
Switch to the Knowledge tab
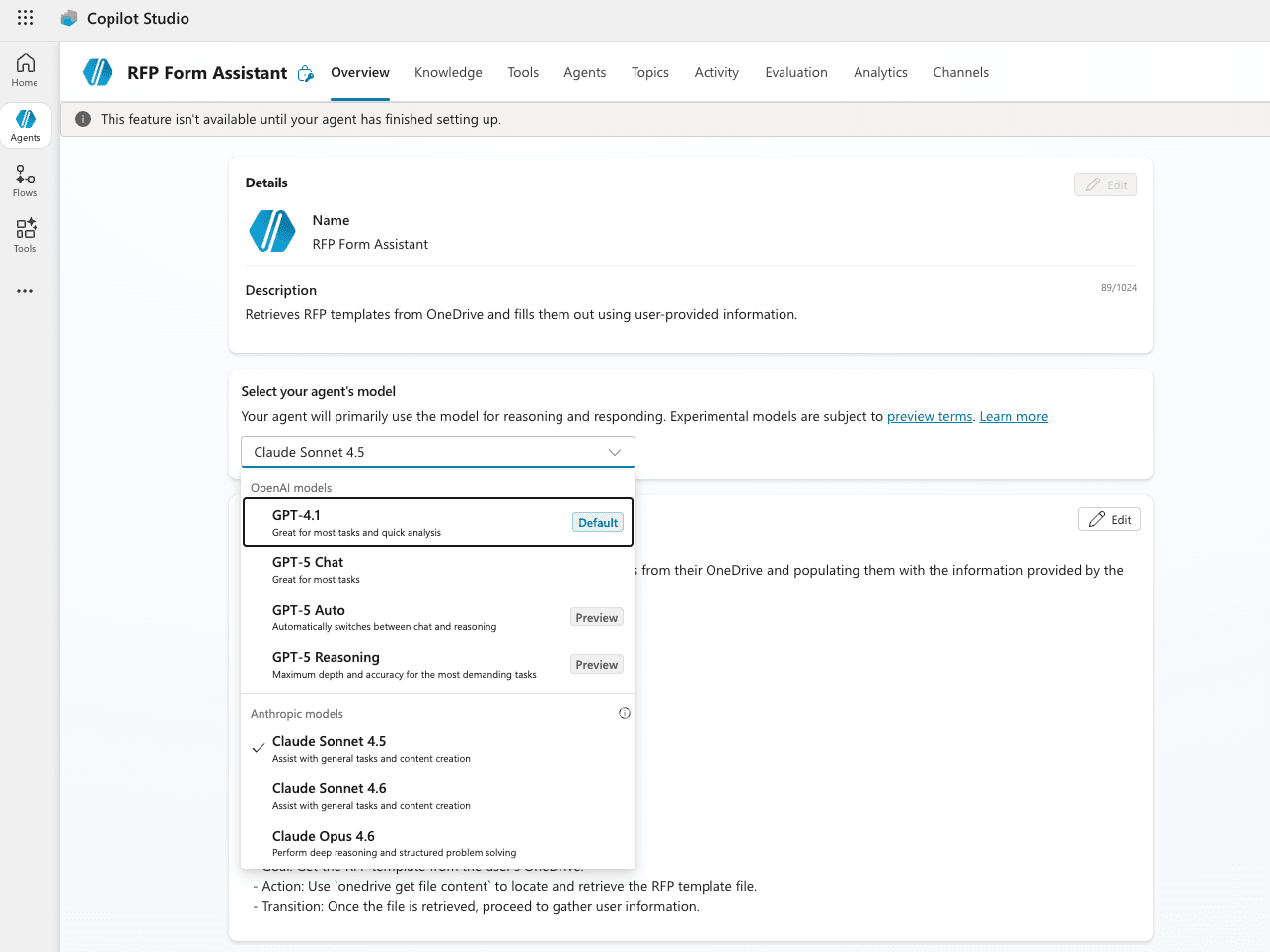[x=448, y=72]
